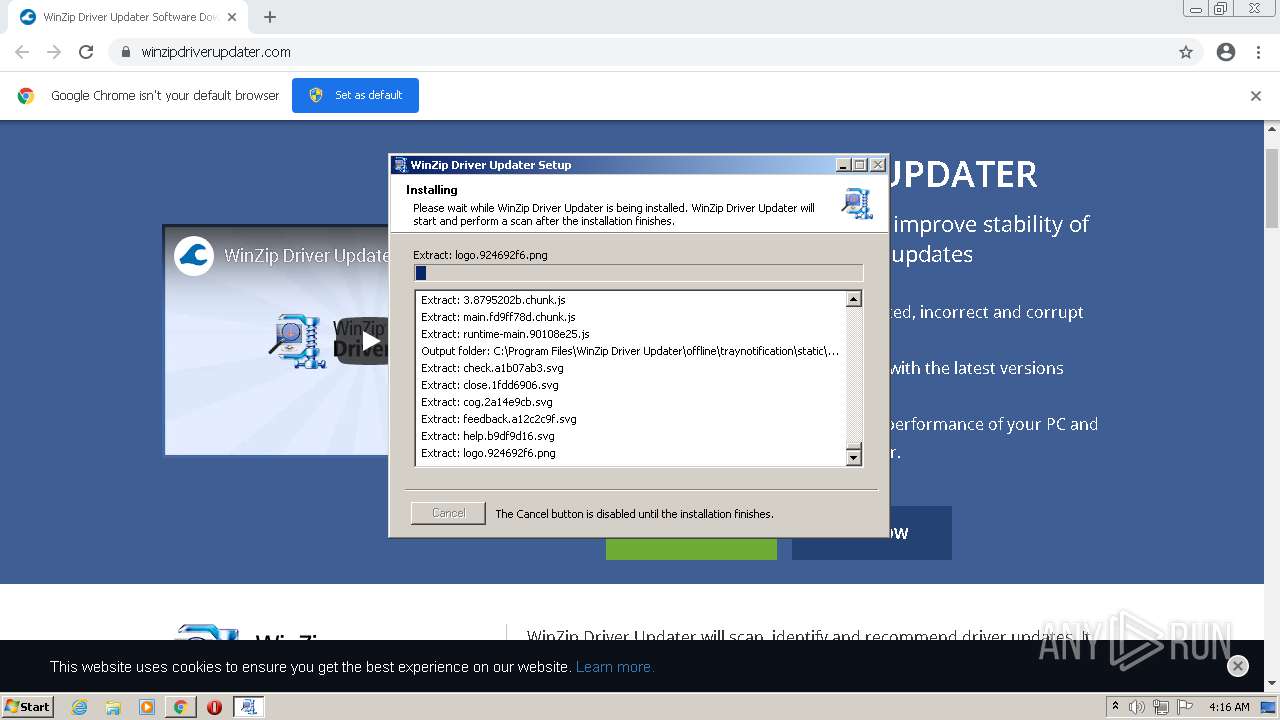Viewport: 1280px width, 720px height.
Task: Click the video channel logo icon
Action: [x=194, y=255]
